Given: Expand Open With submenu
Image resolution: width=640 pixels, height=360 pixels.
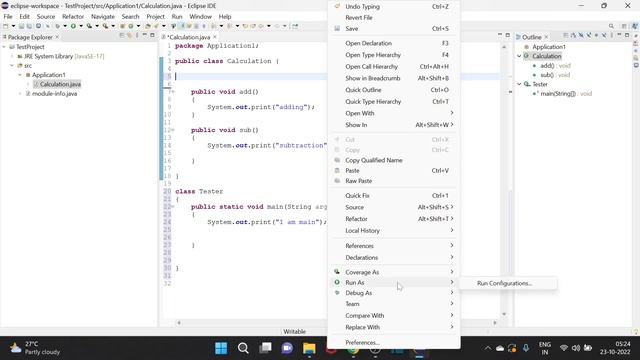Looking at the screenshot, I should [x=394, y=113].
